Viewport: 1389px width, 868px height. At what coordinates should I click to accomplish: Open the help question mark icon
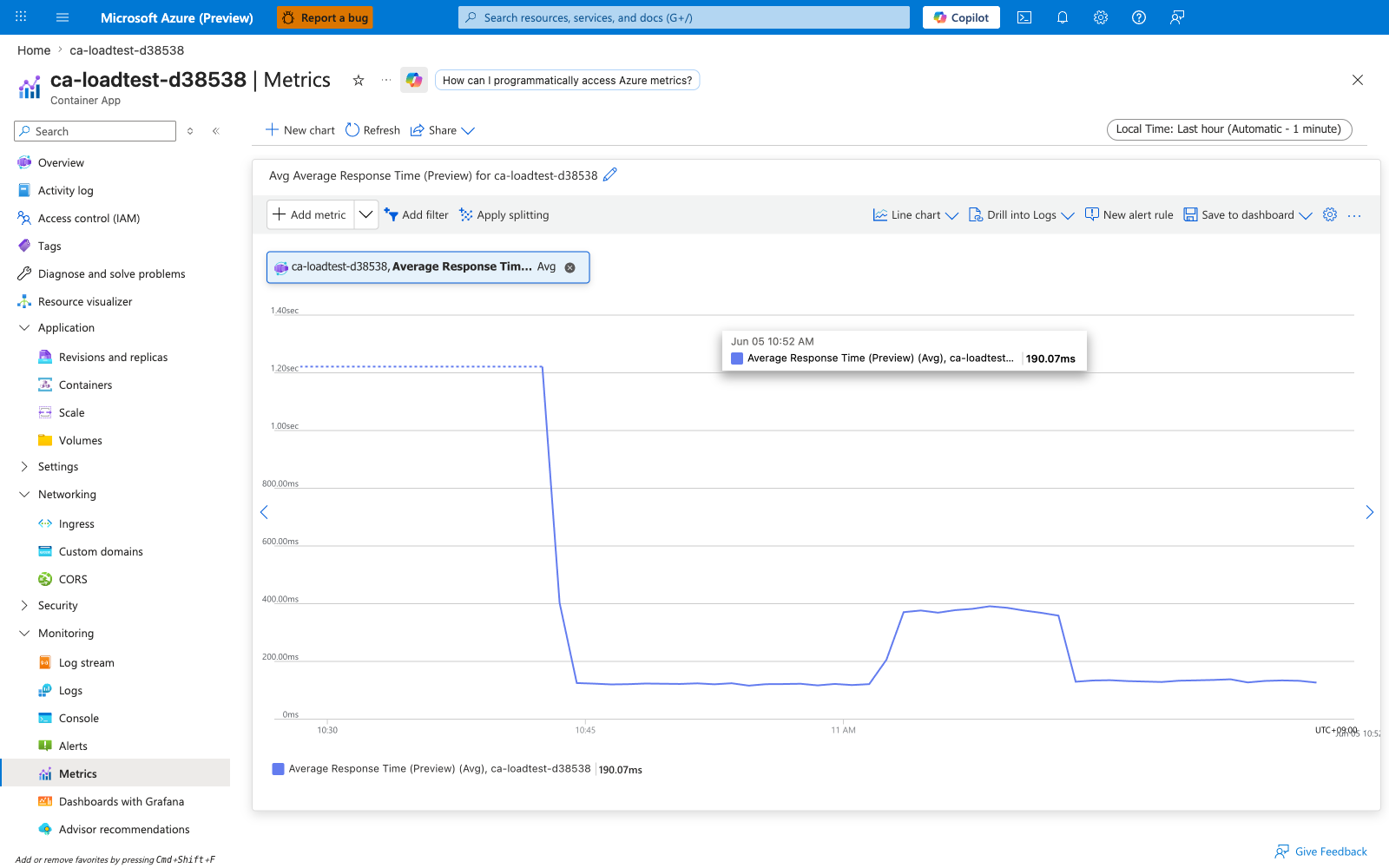tap(1139, 17)
